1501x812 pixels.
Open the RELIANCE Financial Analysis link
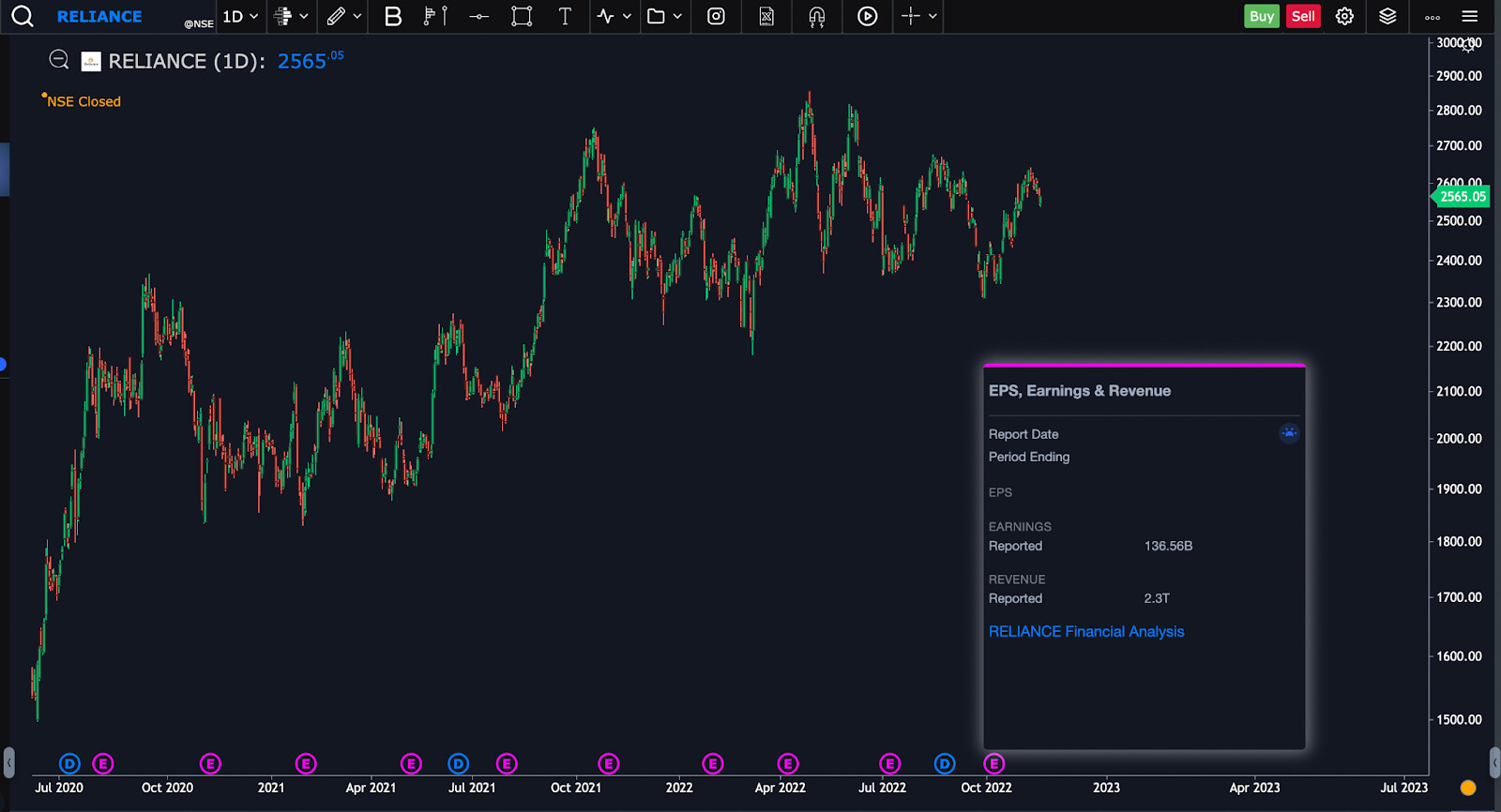pyautogui.click(x=1086, y=632)
